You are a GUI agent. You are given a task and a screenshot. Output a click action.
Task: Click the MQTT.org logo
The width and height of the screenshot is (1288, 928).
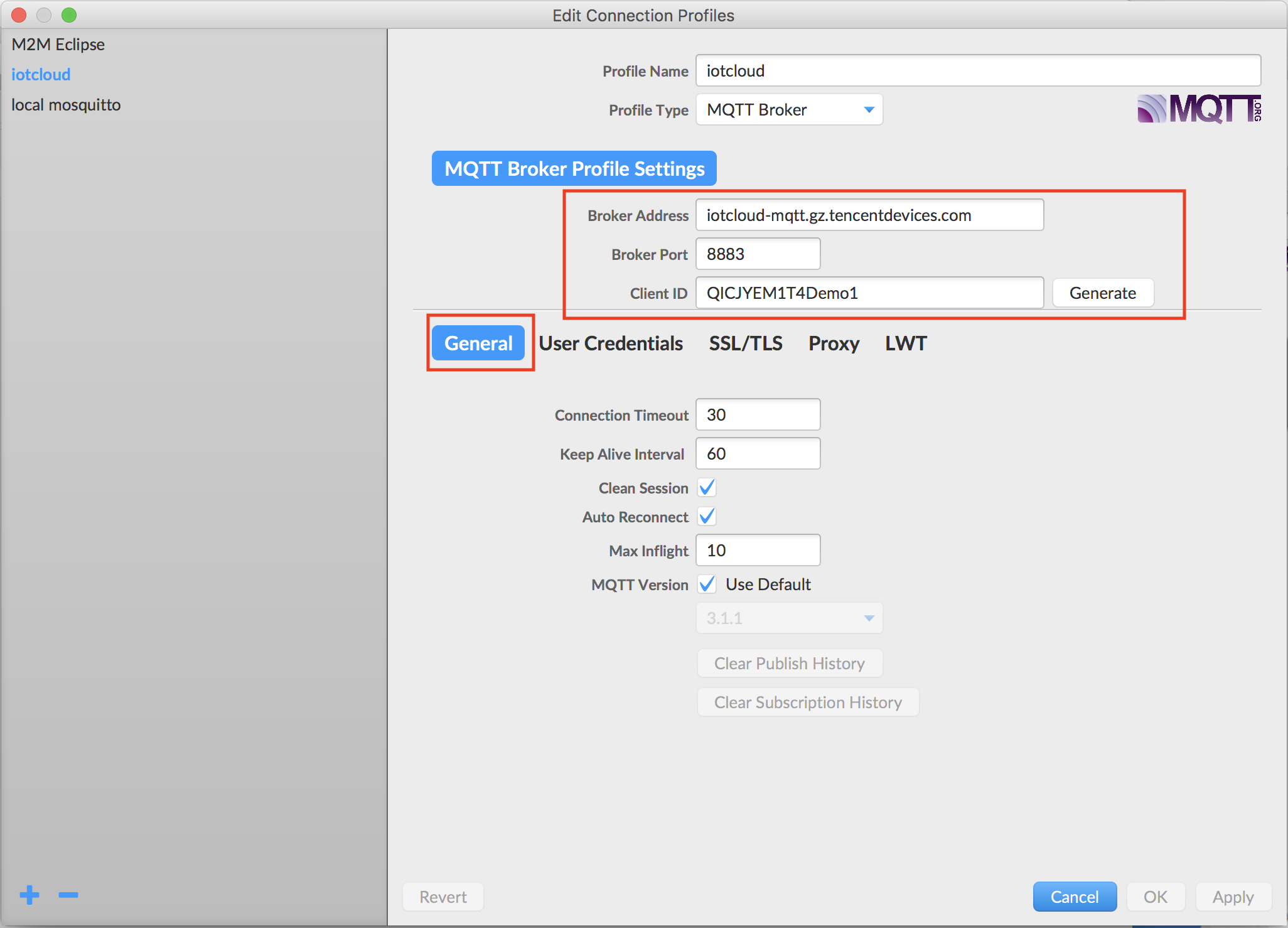[x=1198, y=109]
